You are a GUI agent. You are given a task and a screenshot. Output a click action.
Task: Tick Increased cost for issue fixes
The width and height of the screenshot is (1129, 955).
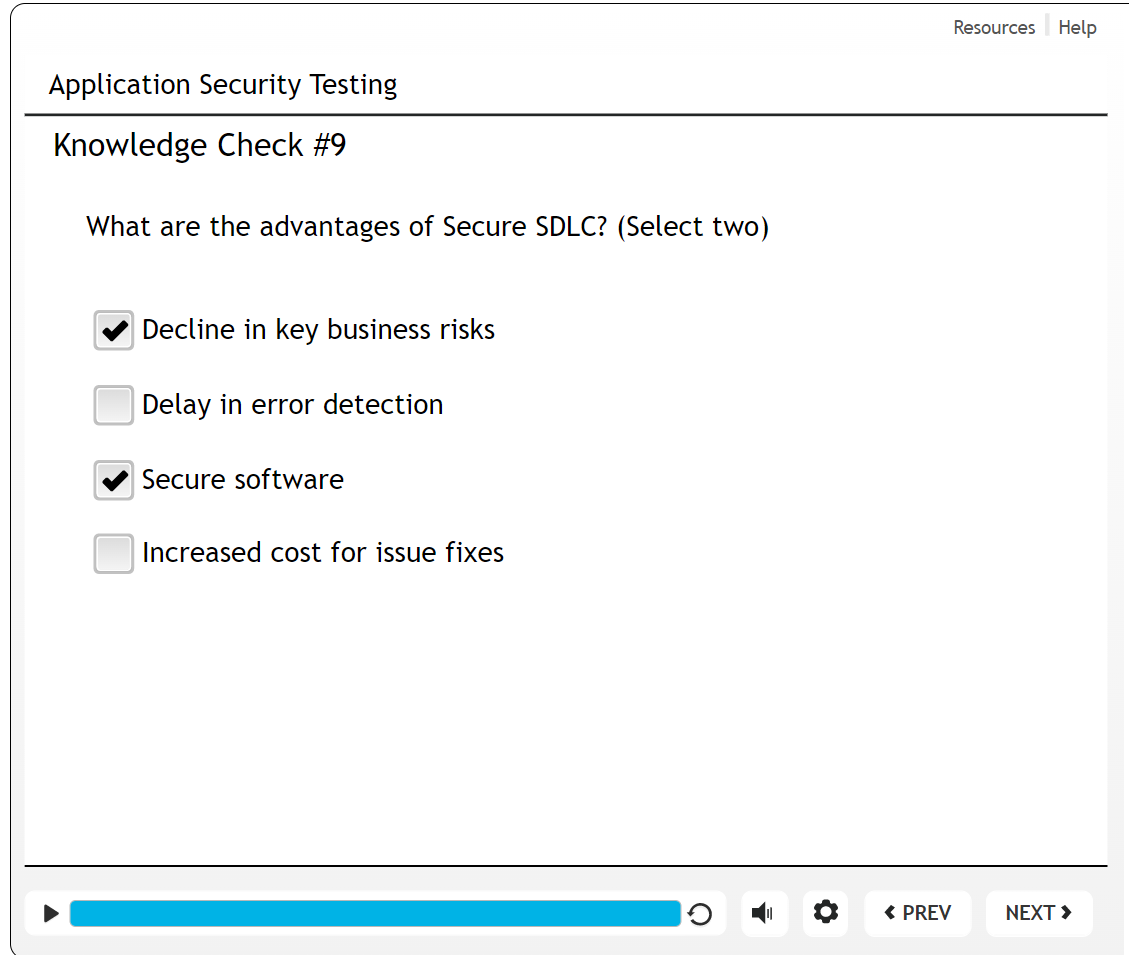pyautogui.click(x=114, y=553)
